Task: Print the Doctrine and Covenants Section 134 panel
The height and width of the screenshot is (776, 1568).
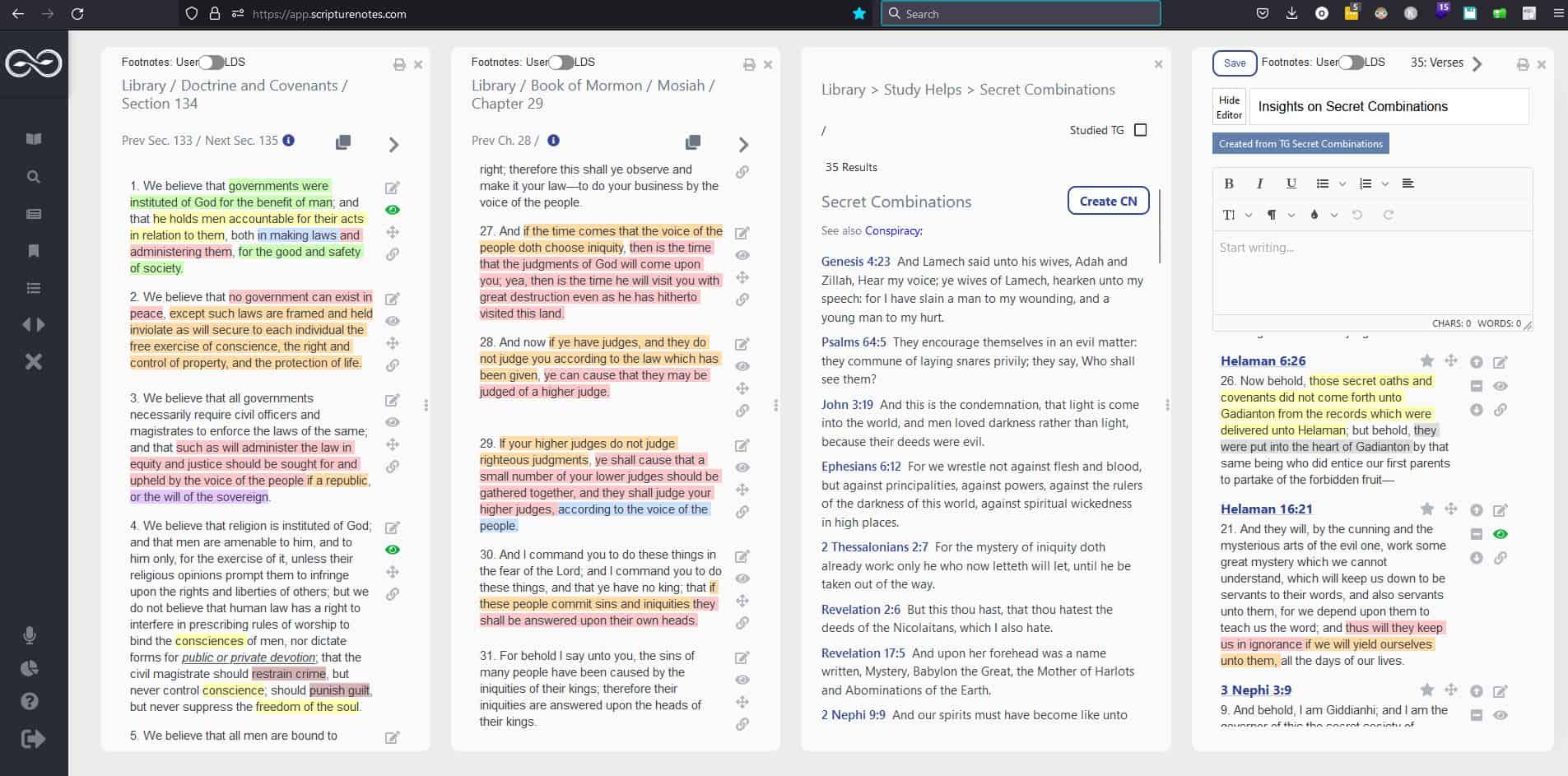Action: coord(399,64)
